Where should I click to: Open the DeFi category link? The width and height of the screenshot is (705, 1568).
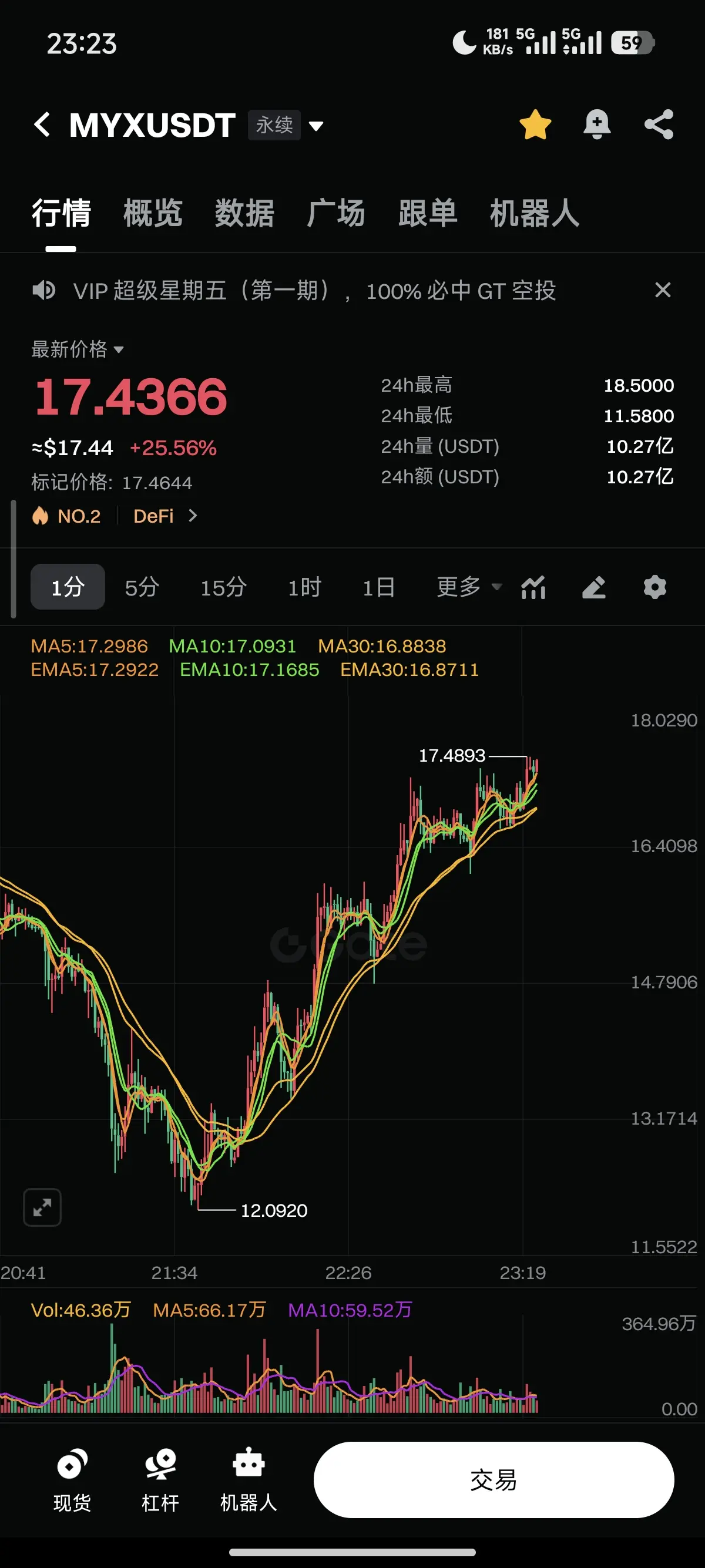(x=153, y=516)
